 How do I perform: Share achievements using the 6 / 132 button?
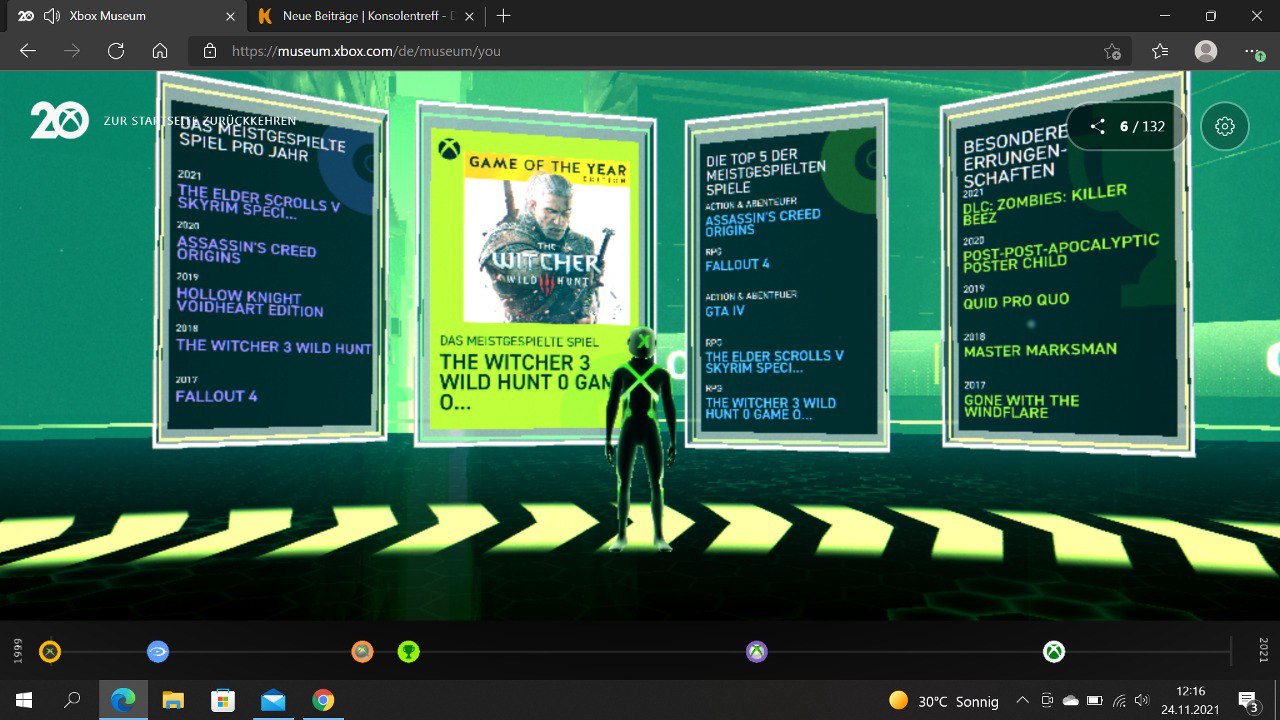coord(1127,126)
